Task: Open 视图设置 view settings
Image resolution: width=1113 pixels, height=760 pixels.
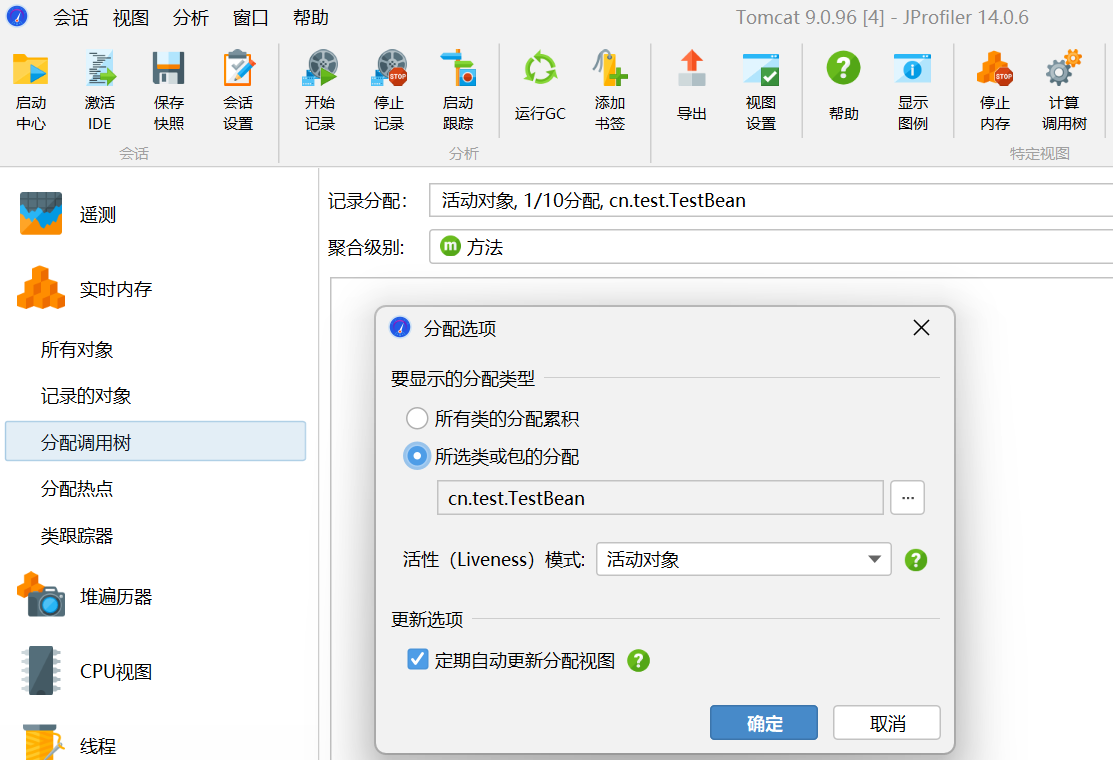Action: (x=761, y=91)
